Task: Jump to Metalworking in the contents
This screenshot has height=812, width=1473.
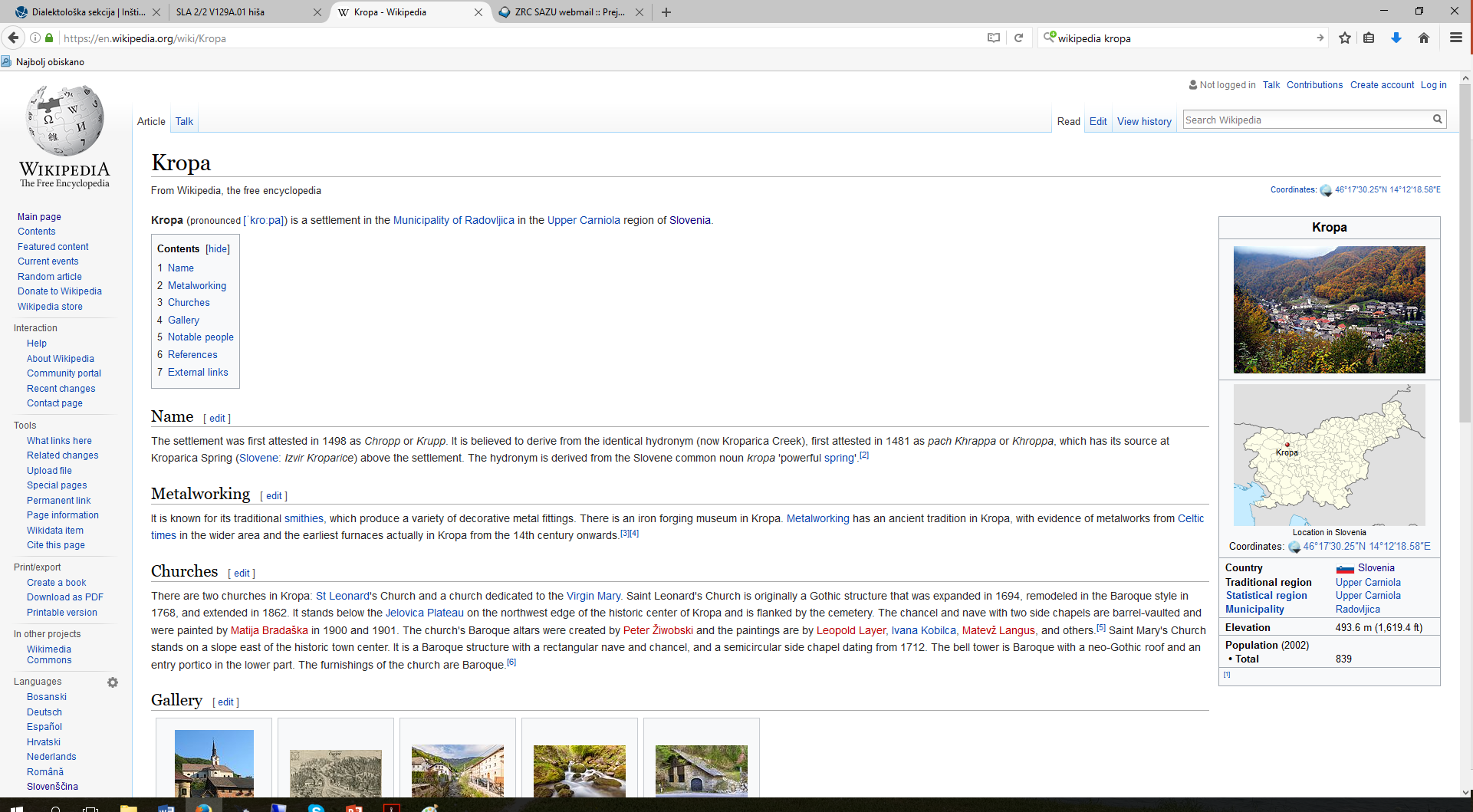Action: 197,285
